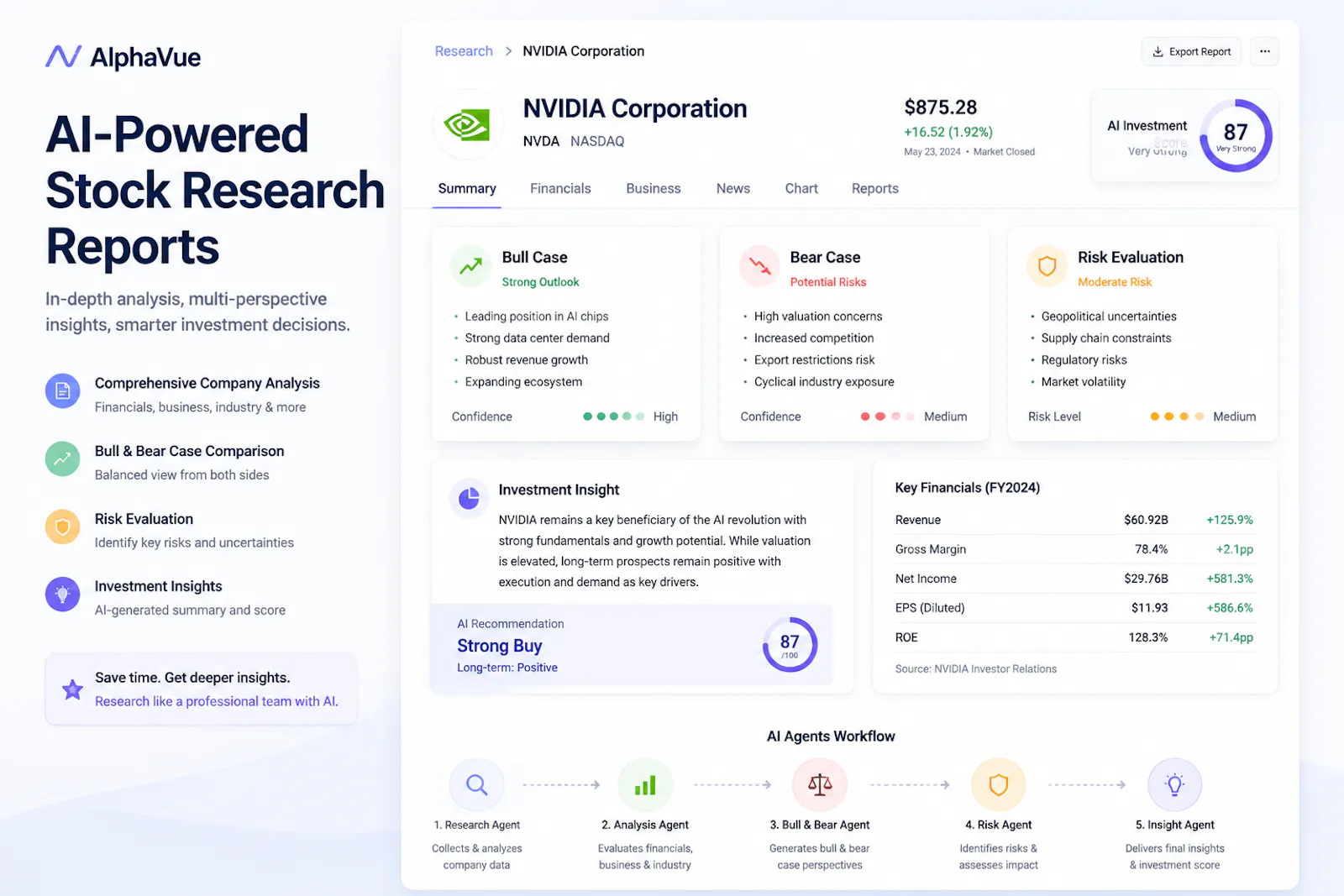Click Source: NVIDIA Investor Relations text
The image size is (1344, 896).
tap(975, 669)
